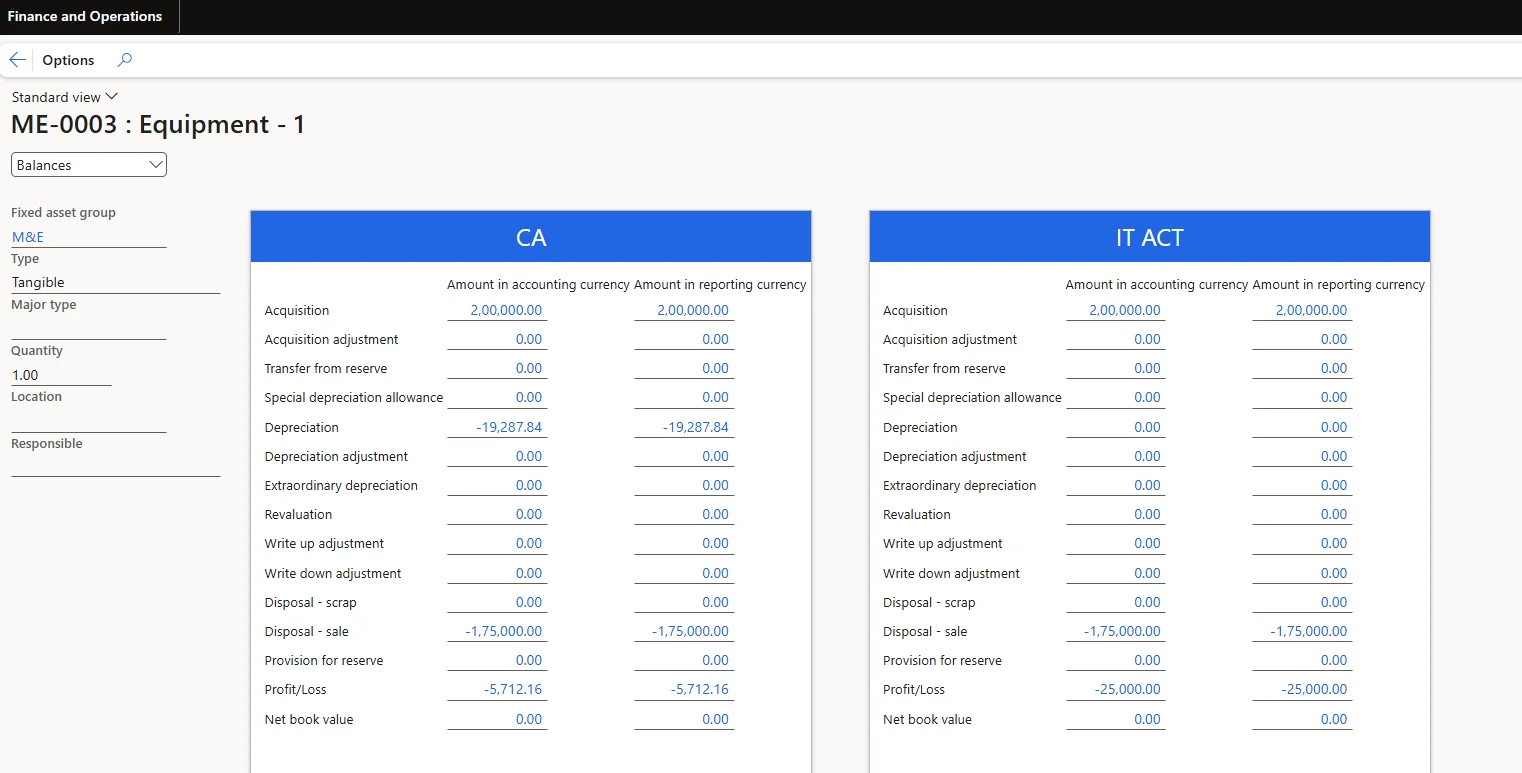Click the empty Responsible field

pyautogui.click(x=115, y=467)
